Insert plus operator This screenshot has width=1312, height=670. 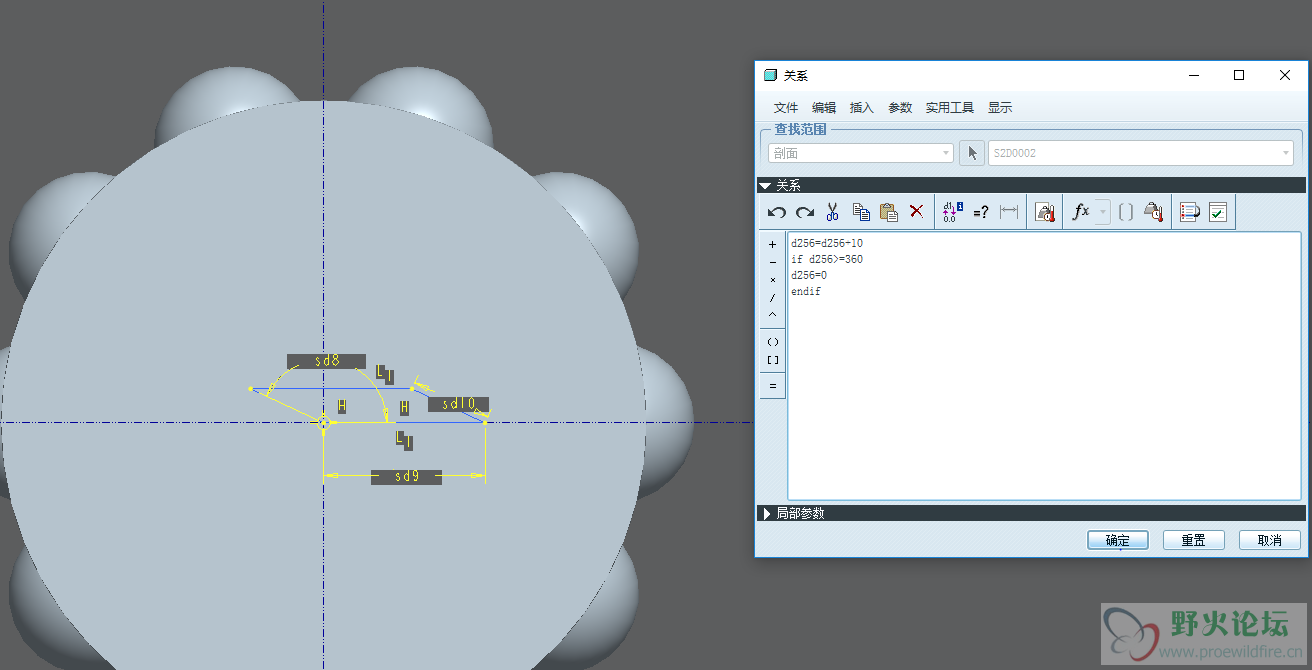tap(772, 244)
